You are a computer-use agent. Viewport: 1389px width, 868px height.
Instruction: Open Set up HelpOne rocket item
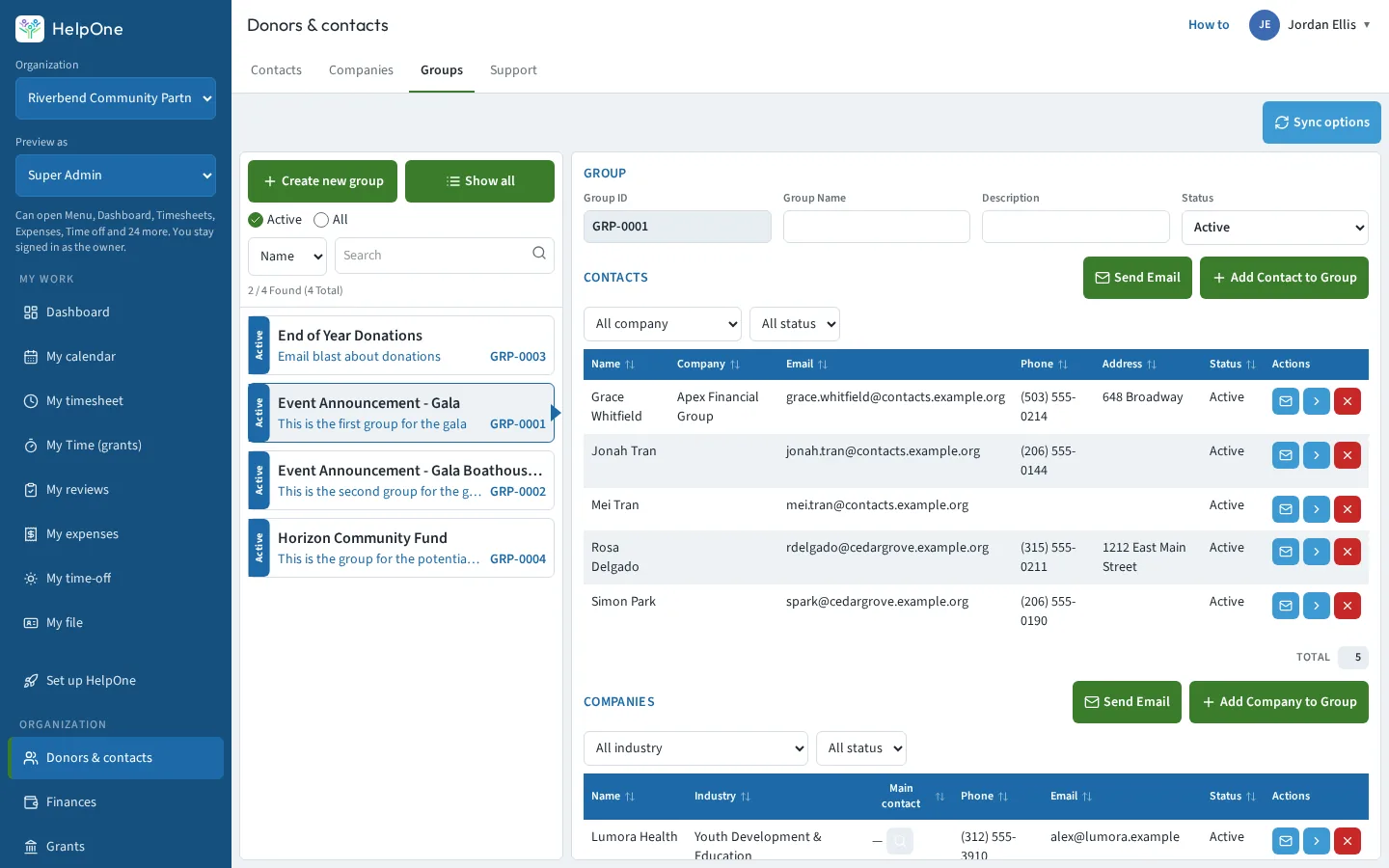[116, 681]
